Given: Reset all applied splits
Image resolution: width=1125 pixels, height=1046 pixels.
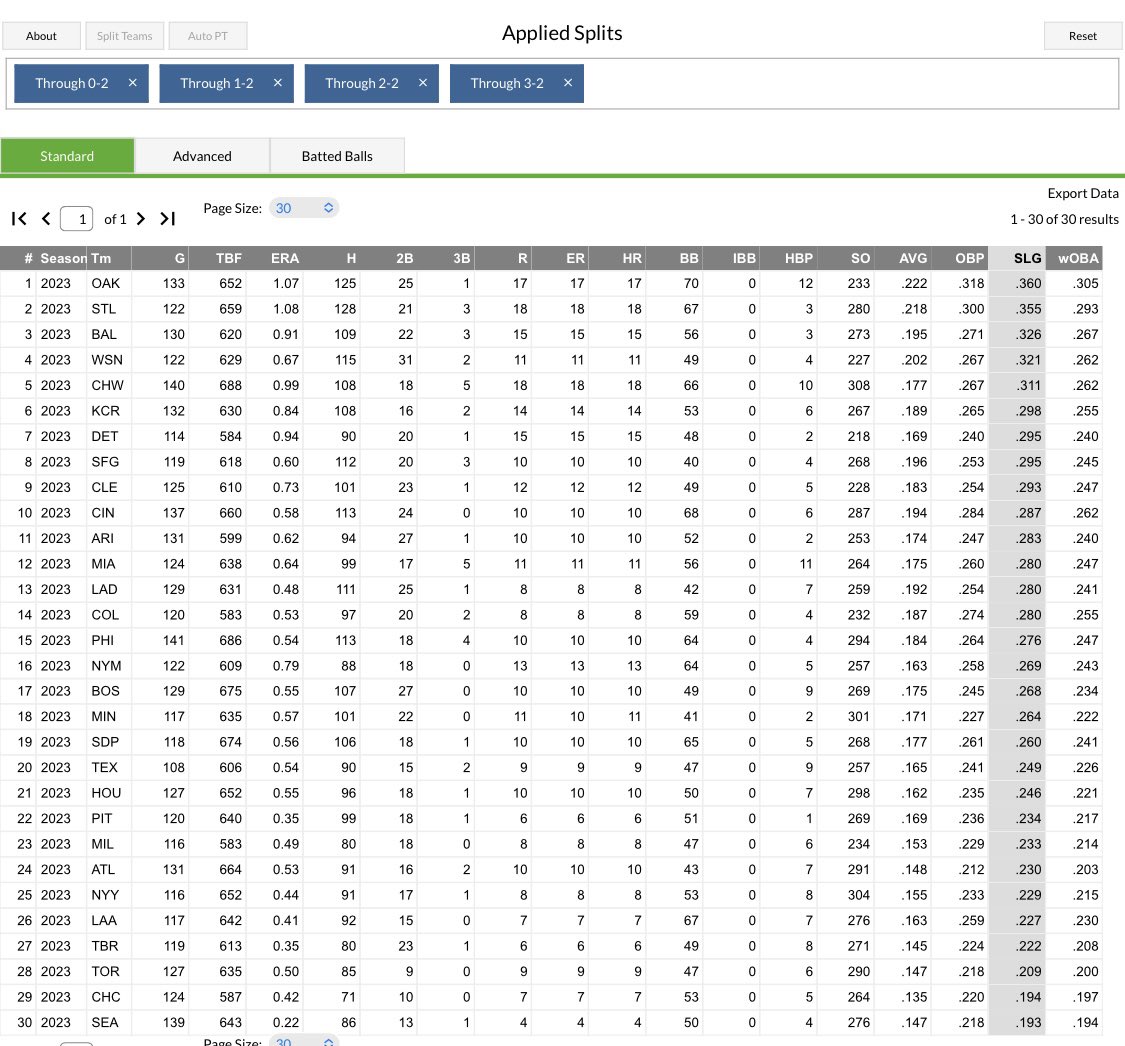Looking at the screenshot, I should pyautogui.click(x=1083, y=36).
